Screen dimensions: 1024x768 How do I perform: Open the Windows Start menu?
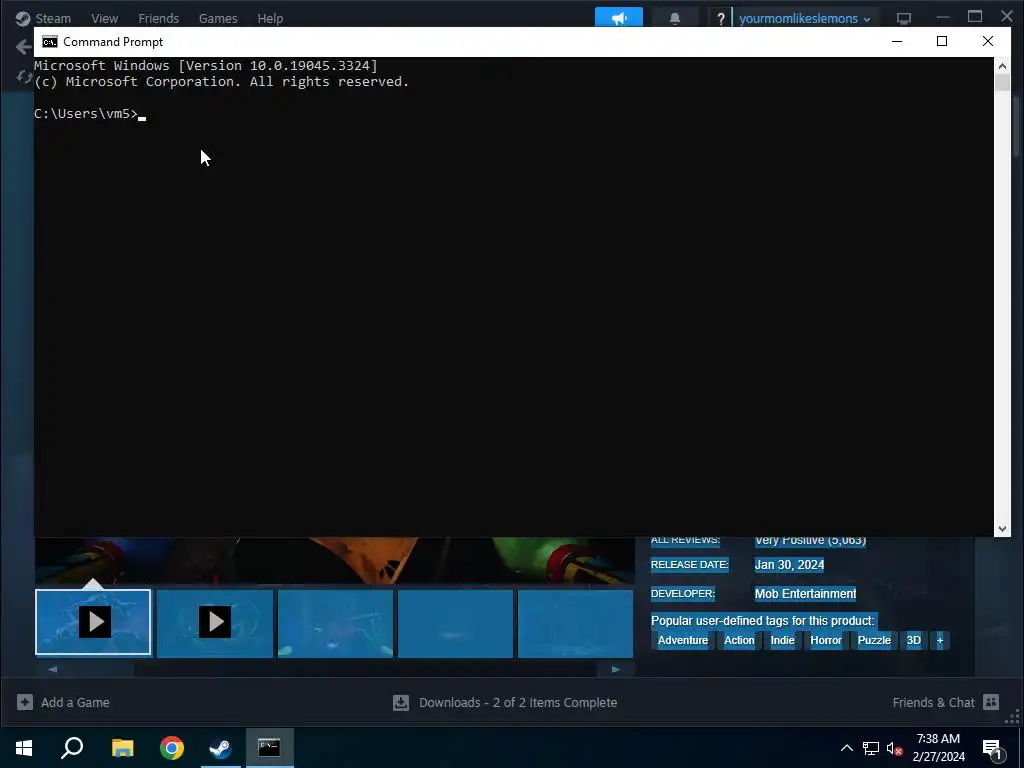[24, 748]
